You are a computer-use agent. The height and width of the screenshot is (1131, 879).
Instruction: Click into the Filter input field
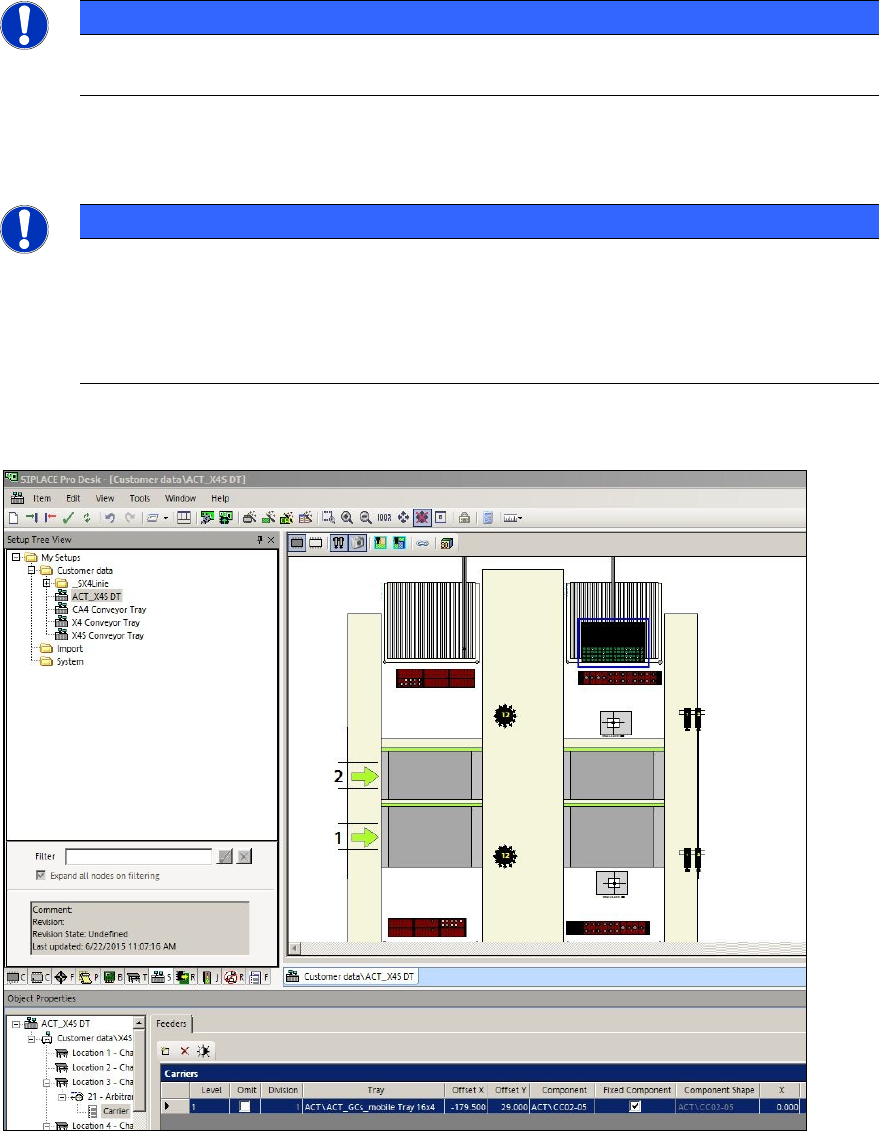tap(138, 856)
